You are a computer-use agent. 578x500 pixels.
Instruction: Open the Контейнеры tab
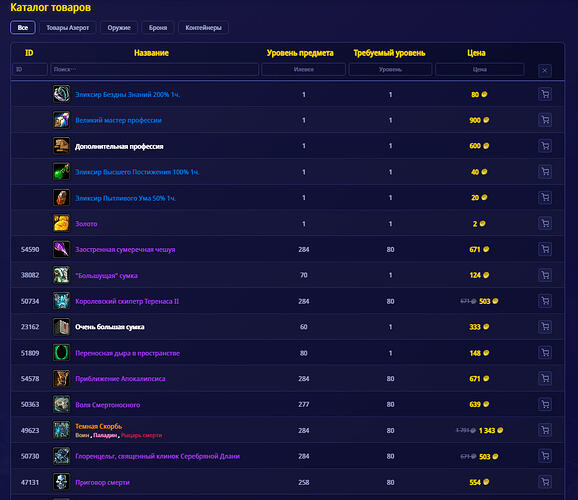pyautogui.click(x=203, y=28)
